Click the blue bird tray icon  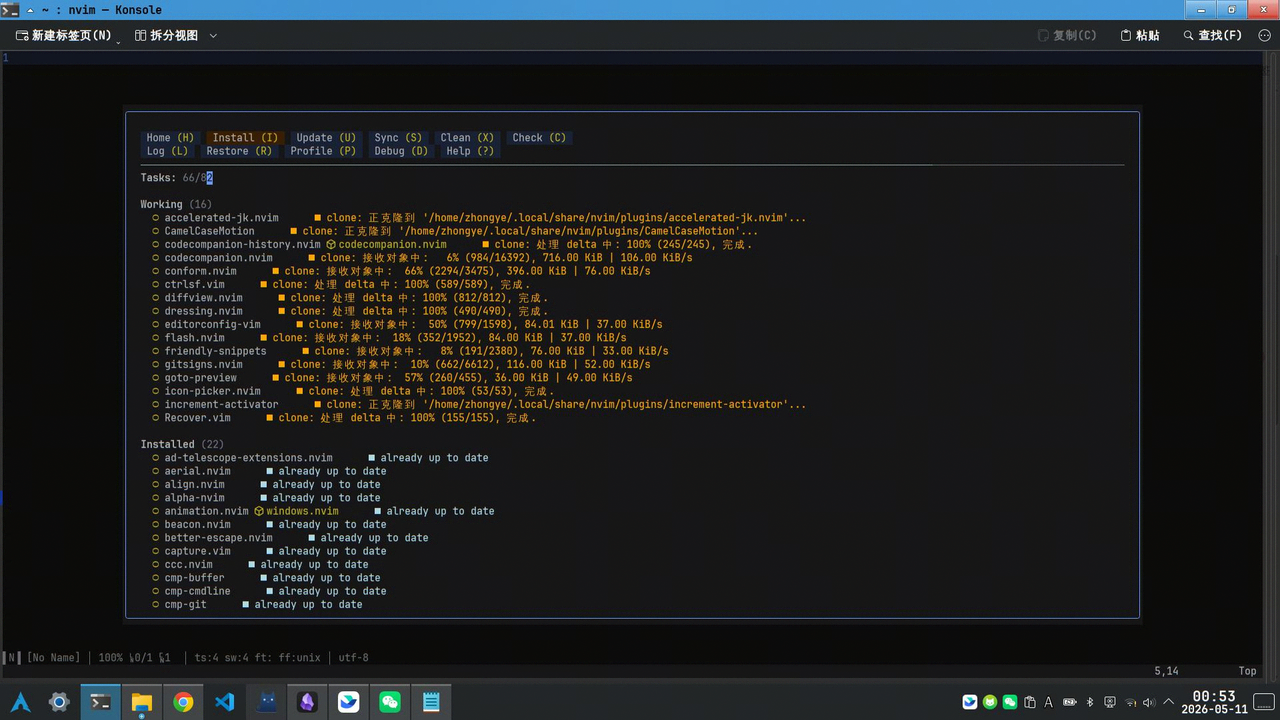pos(969,702)
